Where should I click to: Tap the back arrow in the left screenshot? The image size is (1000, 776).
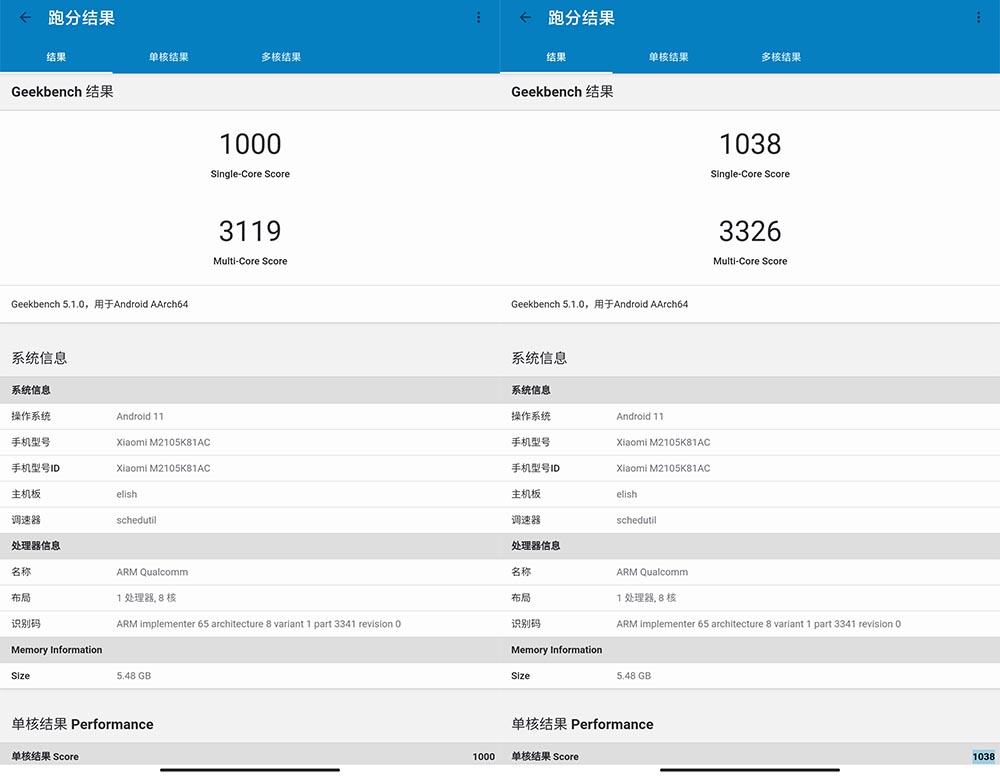coord(26,17)
